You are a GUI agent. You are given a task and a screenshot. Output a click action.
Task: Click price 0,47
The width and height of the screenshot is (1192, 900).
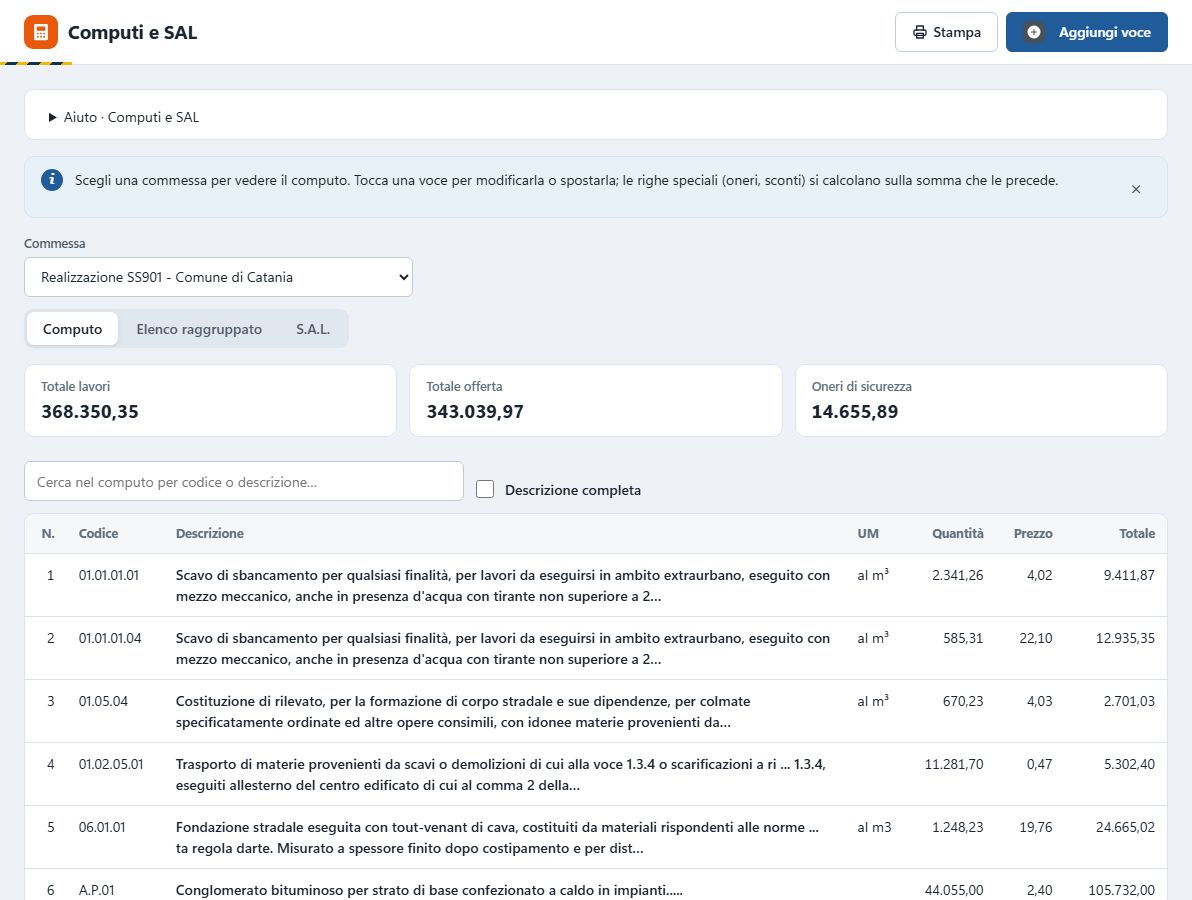tap(1039, 764)
